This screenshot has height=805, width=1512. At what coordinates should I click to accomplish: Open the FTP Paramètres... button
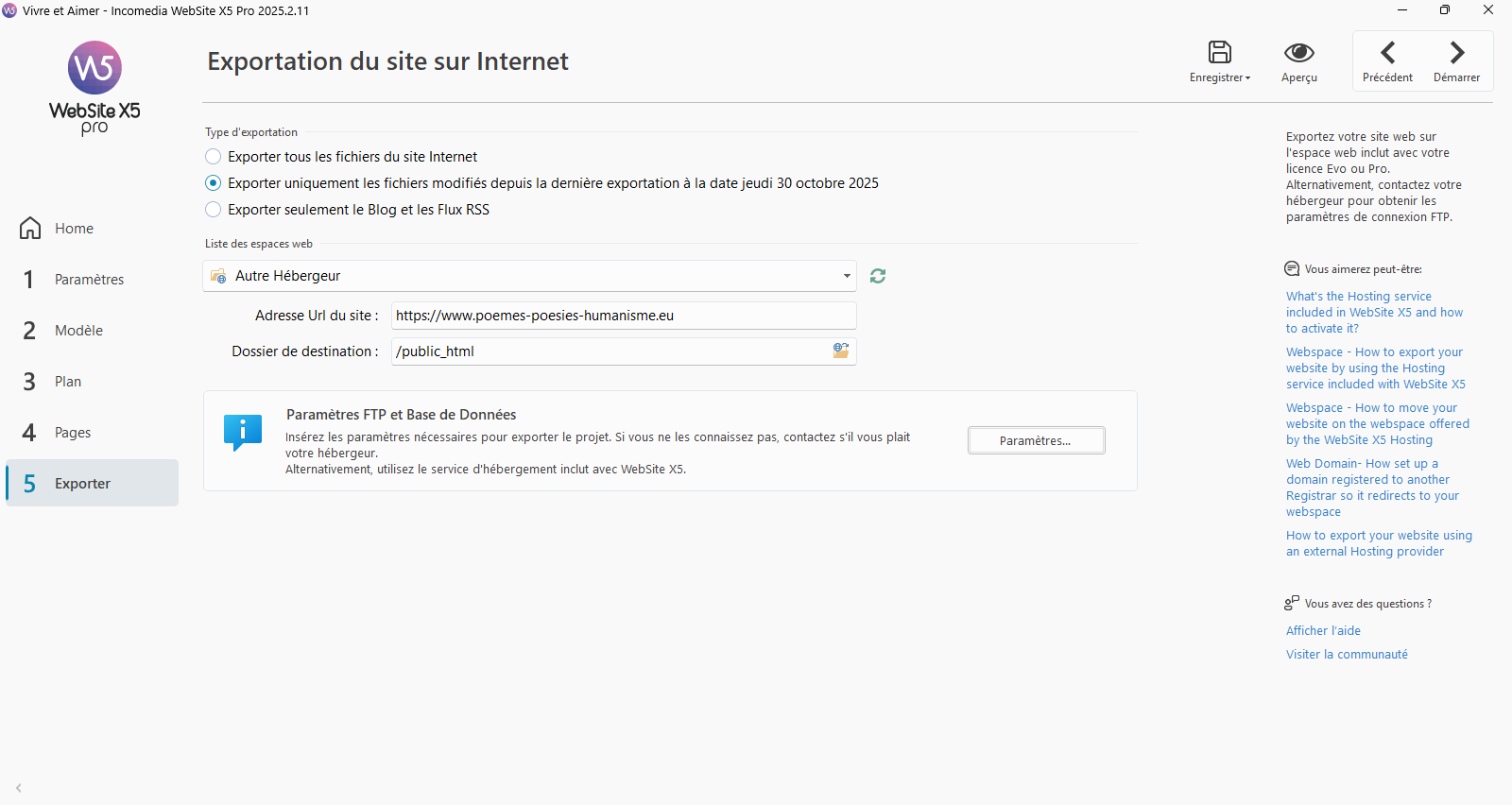(1036, 440)
